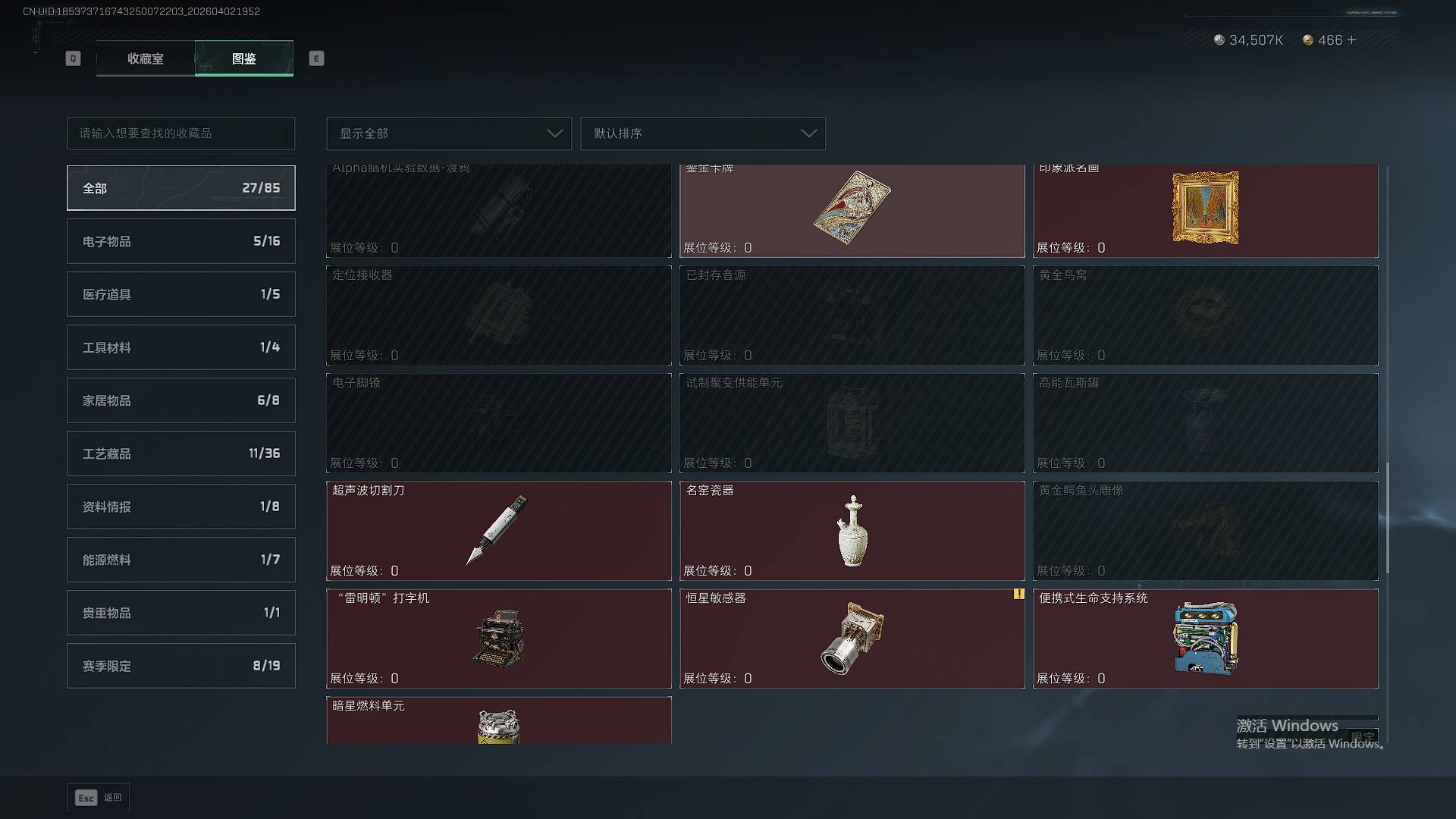Click the yellow exclamation badge on 恒星敏感器
The image size is (1456, 819).
[1018, 594]
